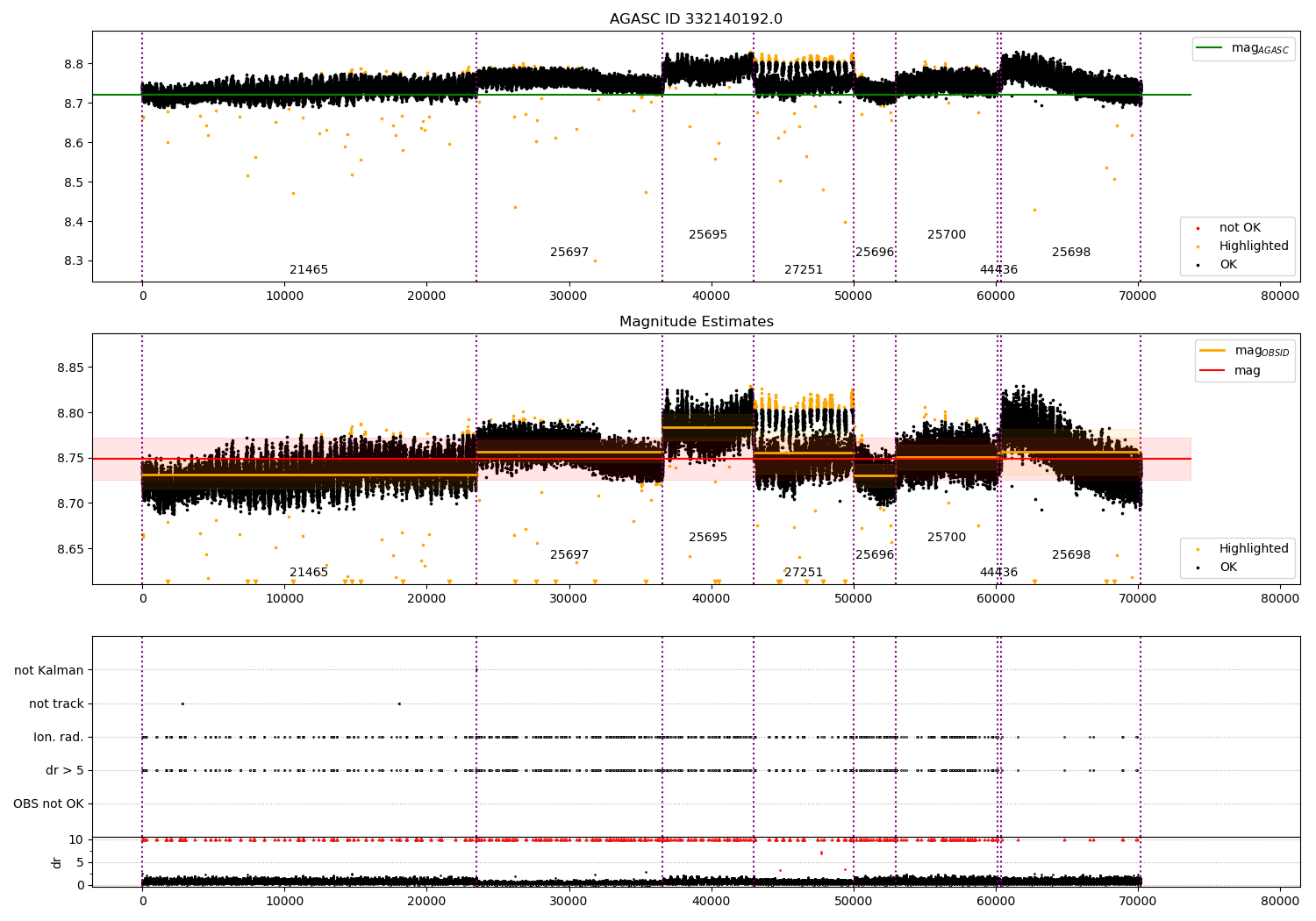Image resolution: width=1316 pixels, height=921 pixels.
Task: Click OBSID label 25695 in Magnitude Estimates plot
Action: 708,538
